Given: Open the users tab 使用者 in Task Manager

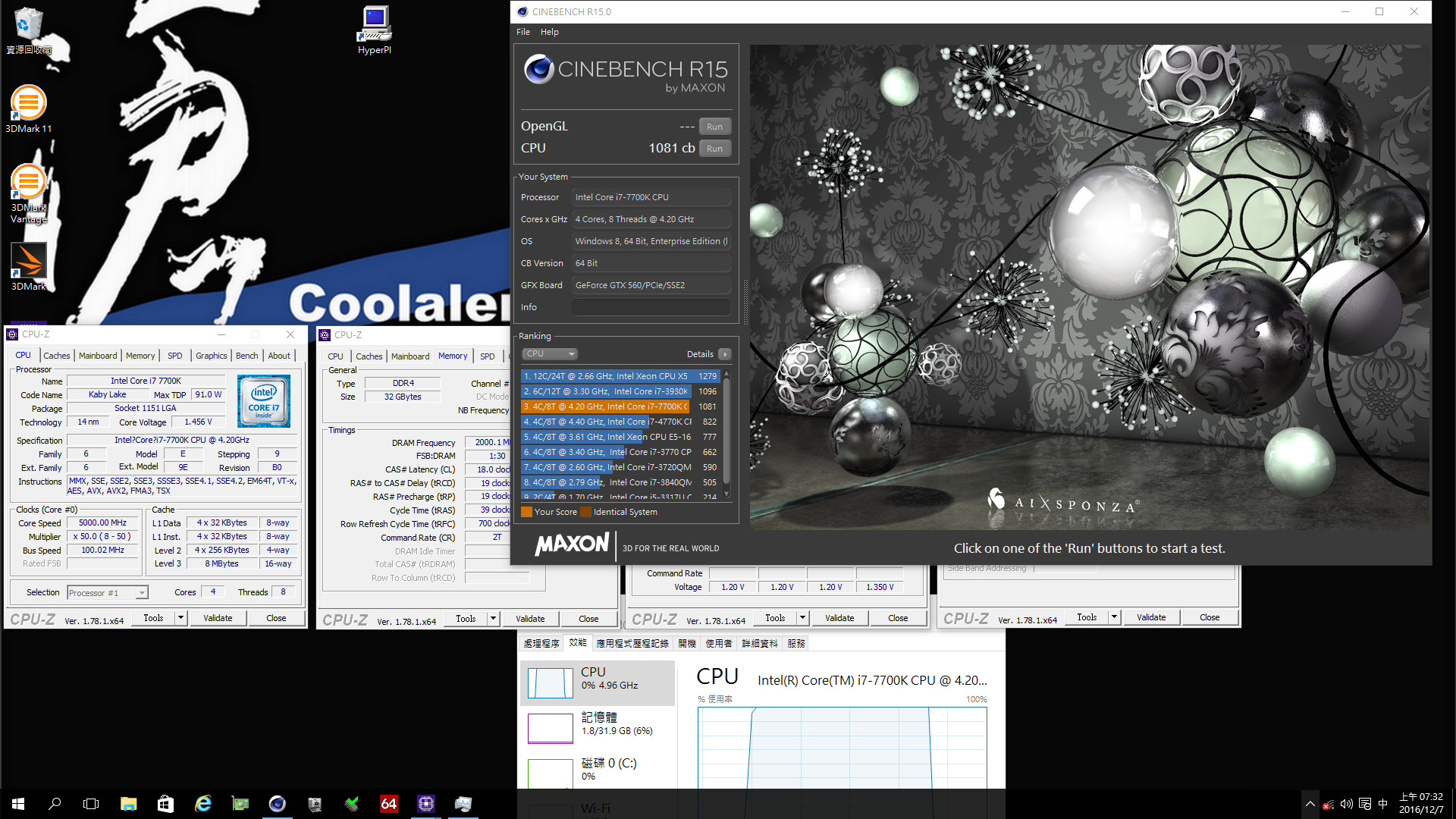Looking at the screenshot, I should point(719,643).
